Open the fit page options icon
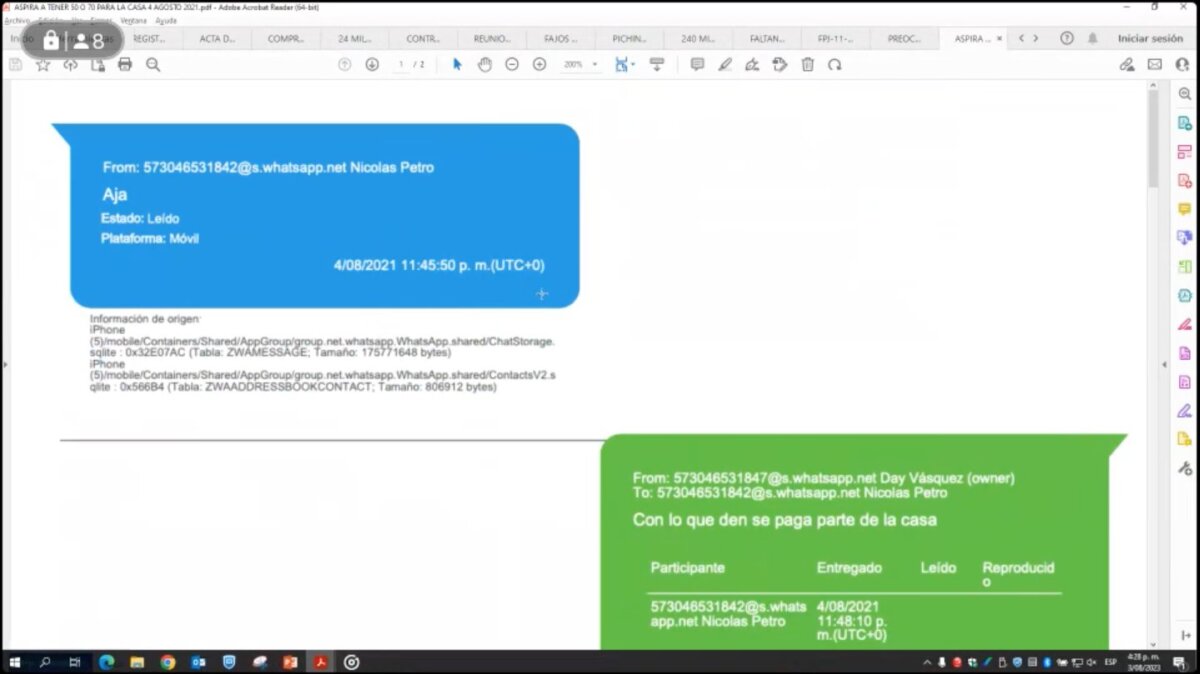 [624, 64]
